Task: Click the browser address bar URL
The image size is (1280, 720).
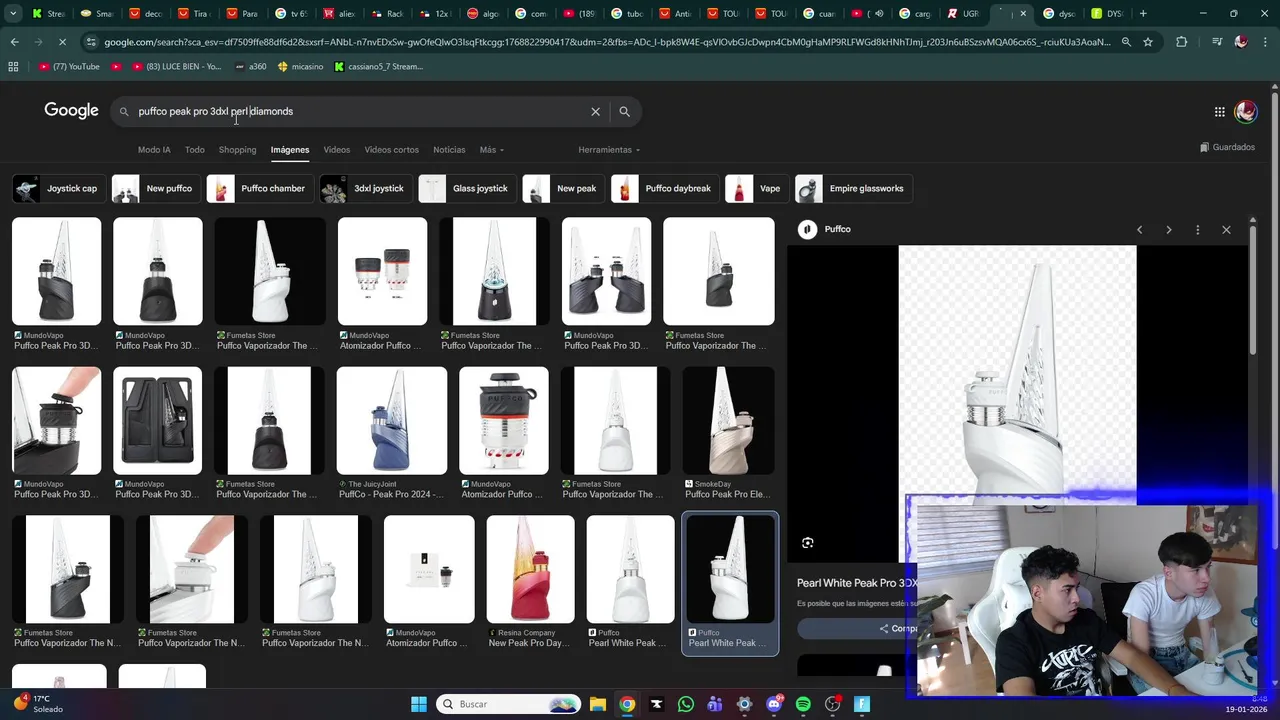Action: pyautogui.click(x=606, y=42)
